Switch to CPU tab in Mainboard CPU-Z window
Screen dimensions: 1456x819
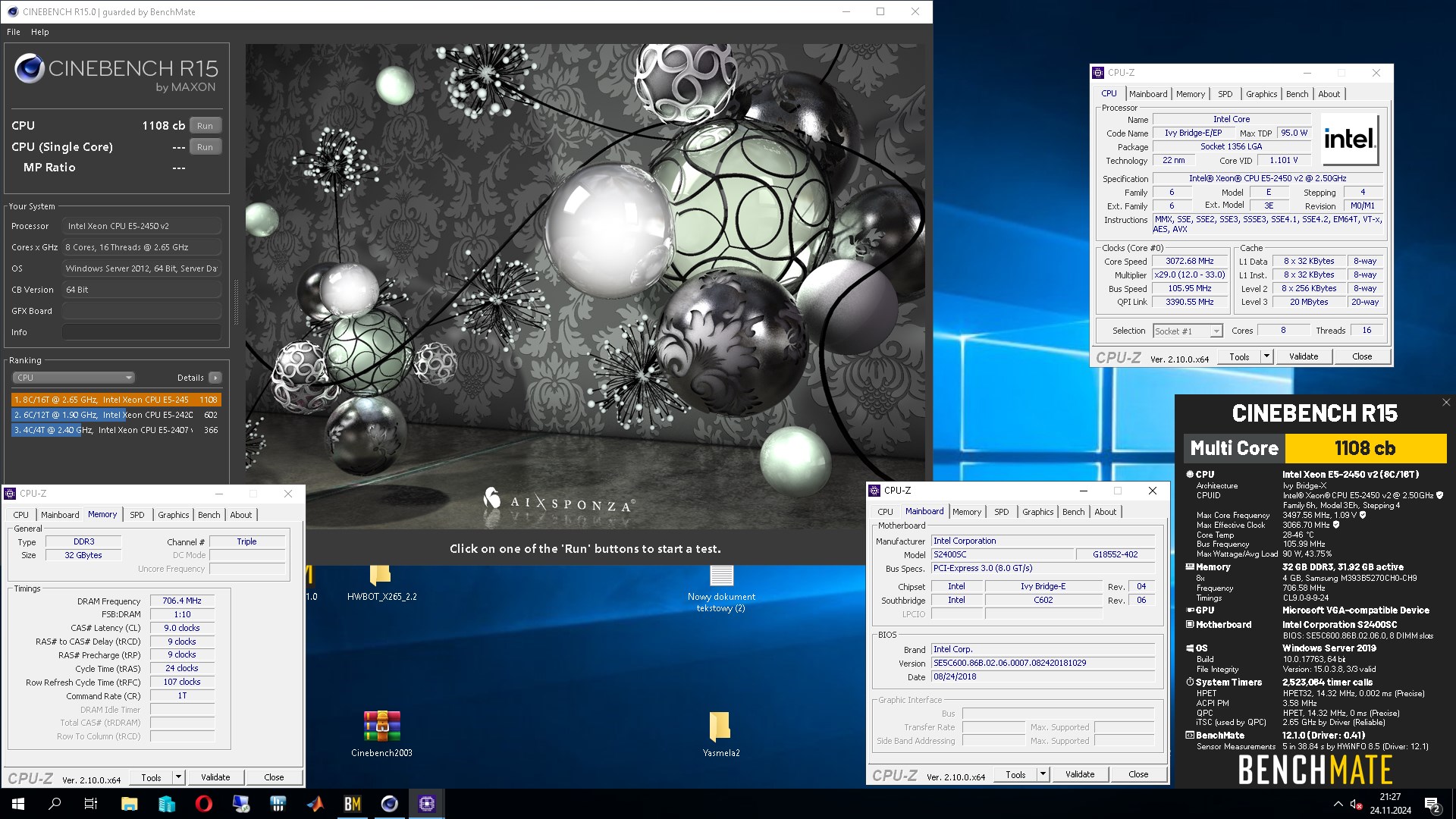click(x=886, y=512)
